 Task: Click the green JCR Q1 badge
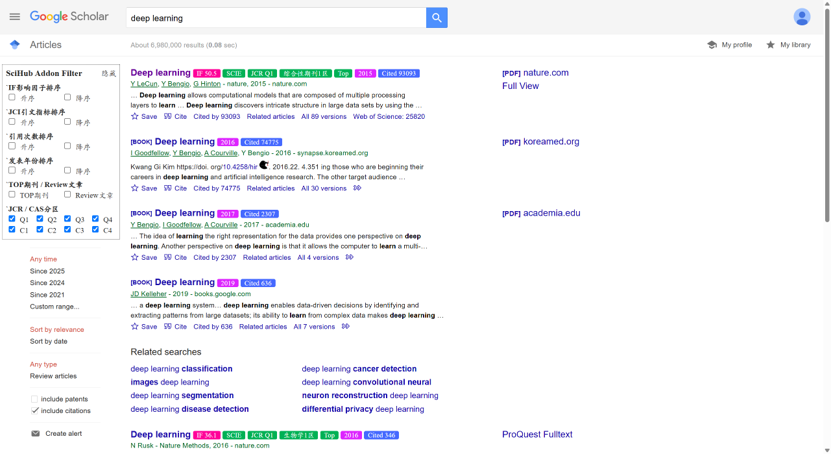tap(262, 73)
